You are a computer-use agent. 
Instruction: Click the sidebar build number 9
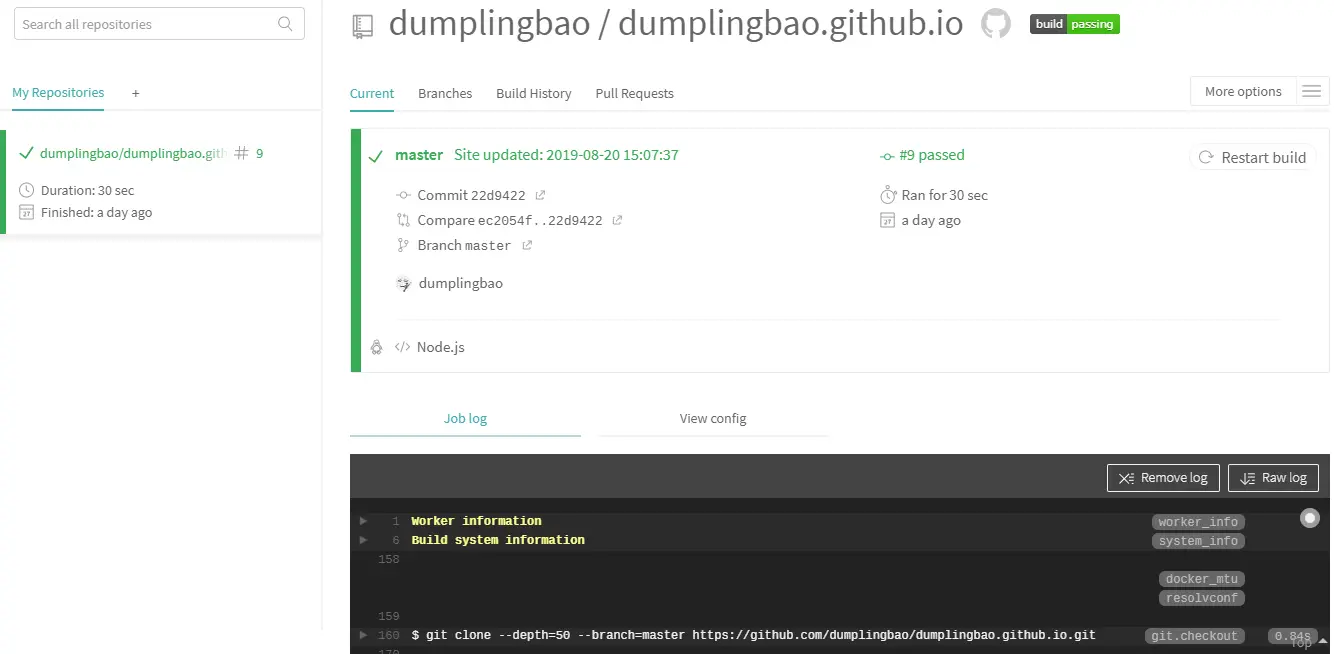[259, 154]
